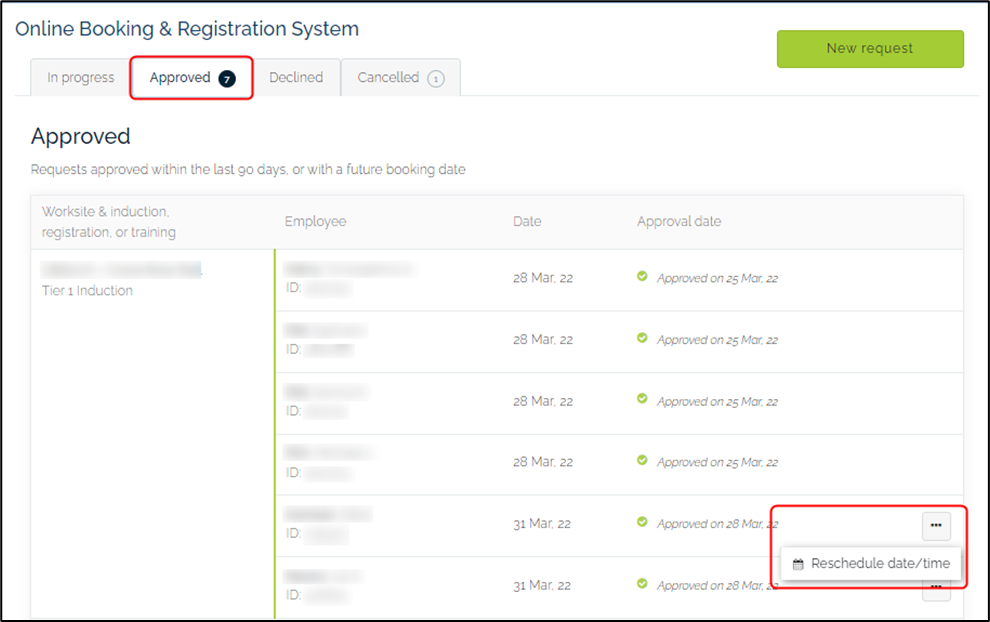Click the Employee column header
The width and height of the screenshot is (990, 622).
(315, 221)
